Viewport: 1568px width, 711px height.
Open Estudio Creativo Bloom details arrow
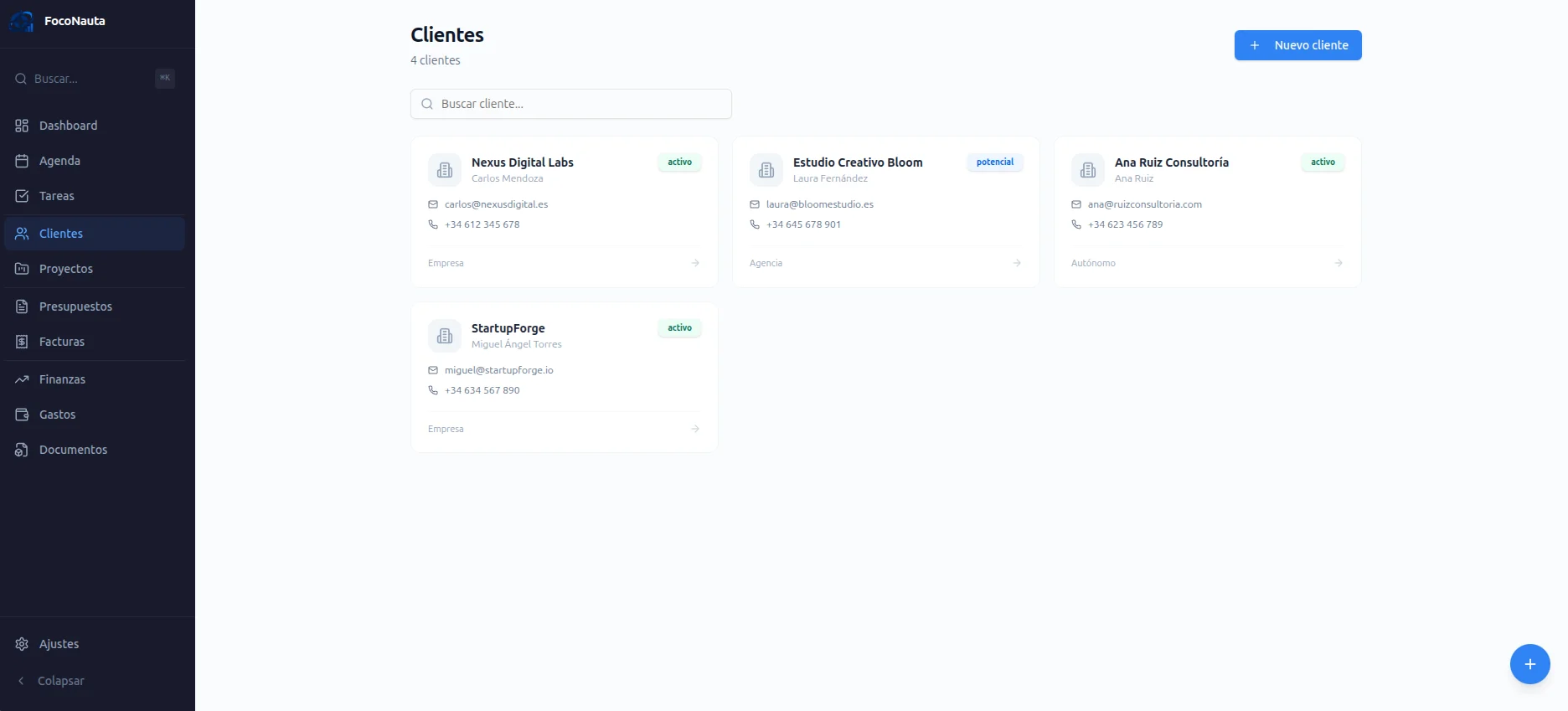(1017, 263)
